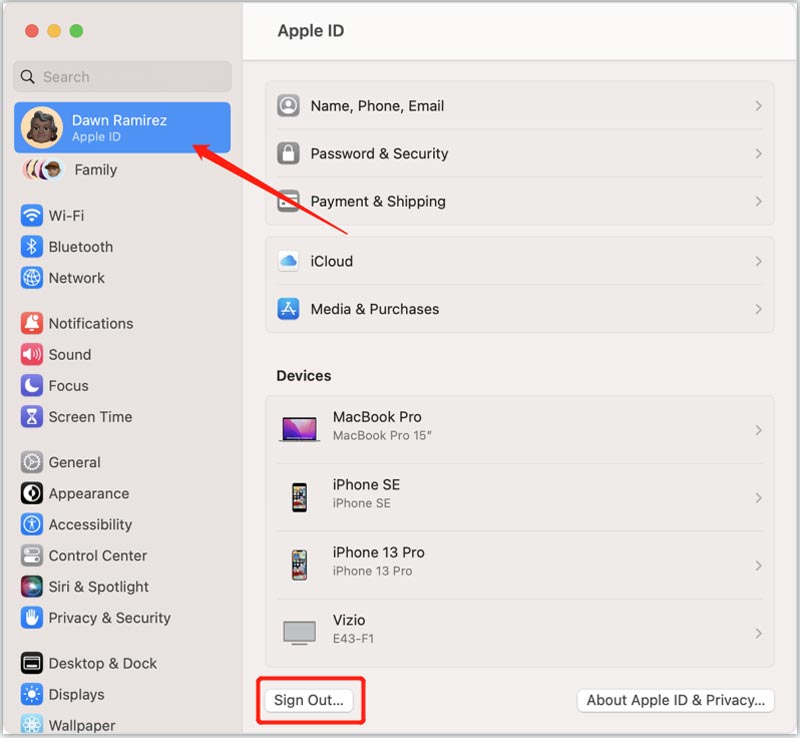Select the Desktop & Dock icon

[x=32, y=663]
